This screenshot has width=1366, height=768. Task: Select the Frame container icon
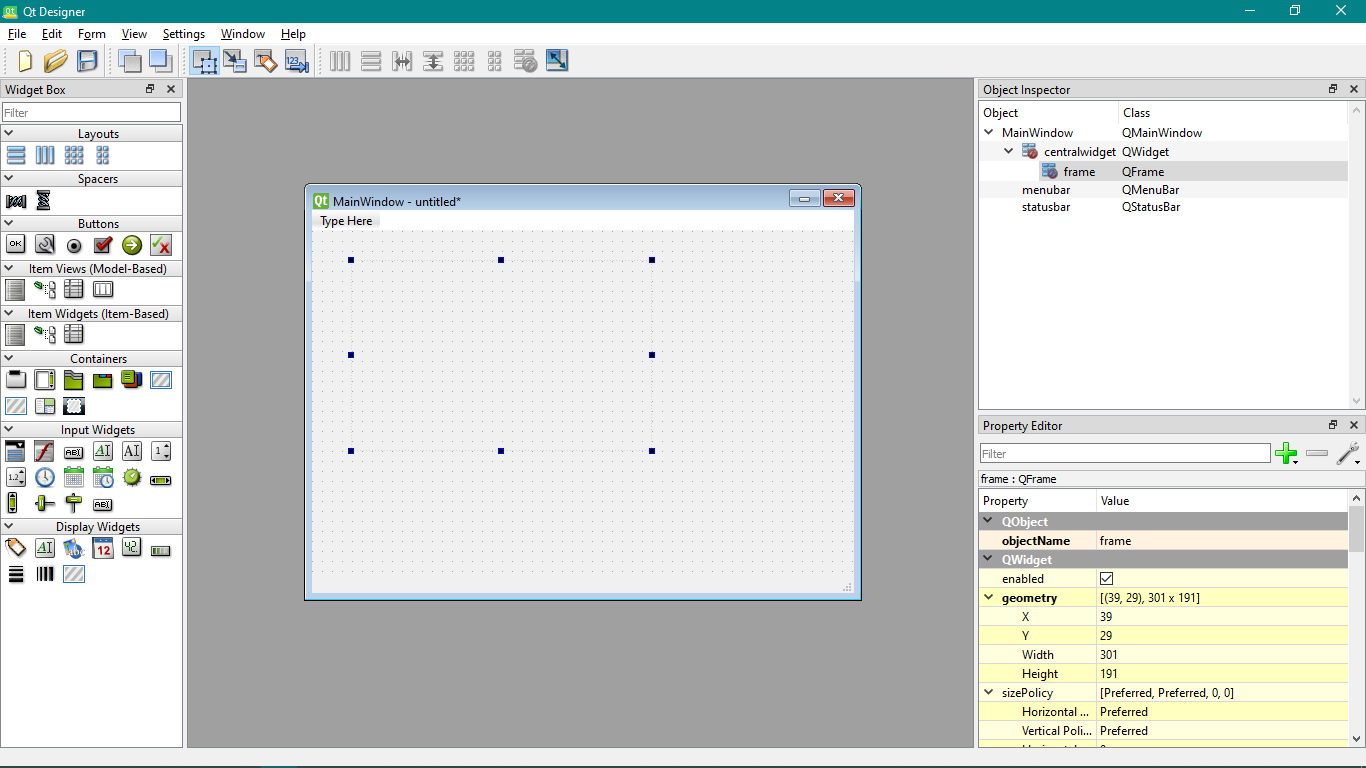coord(161,380)
